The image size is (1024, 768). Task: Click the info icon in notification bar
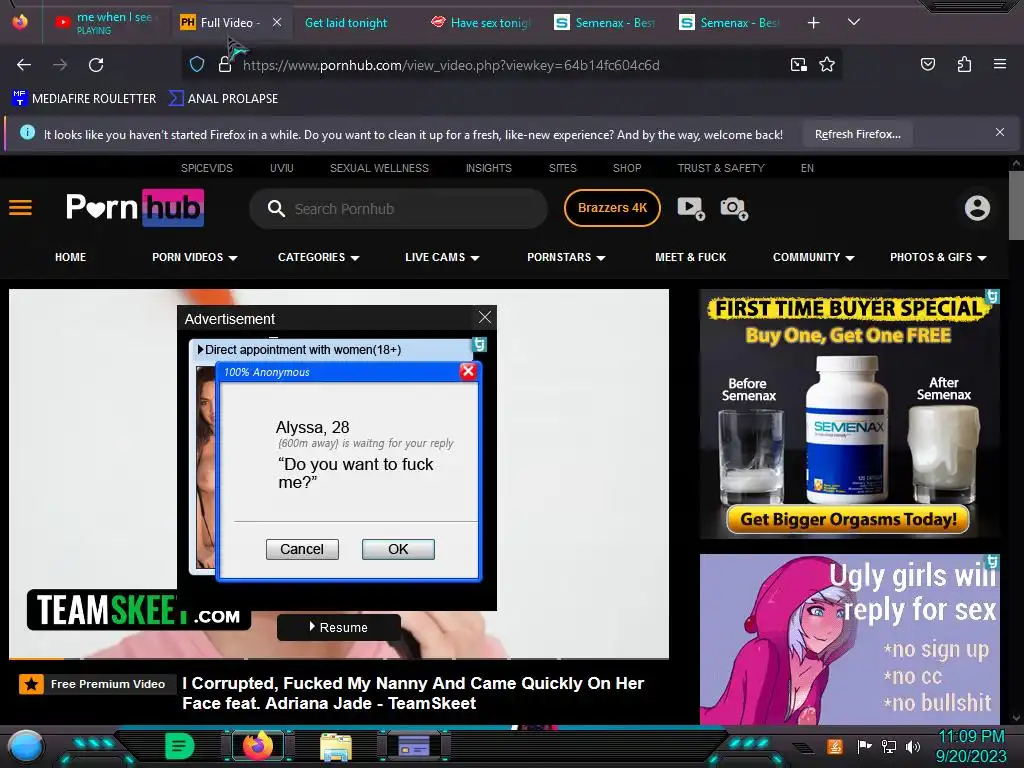point(27,133)
